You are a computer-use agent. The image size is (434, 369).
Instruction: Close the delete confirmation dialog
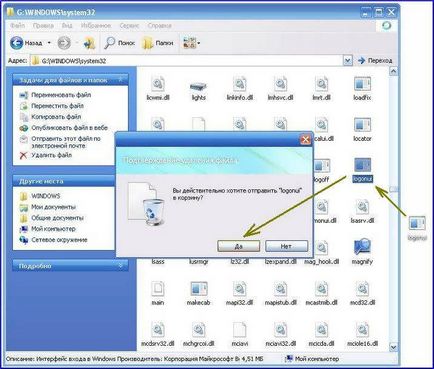305,139
